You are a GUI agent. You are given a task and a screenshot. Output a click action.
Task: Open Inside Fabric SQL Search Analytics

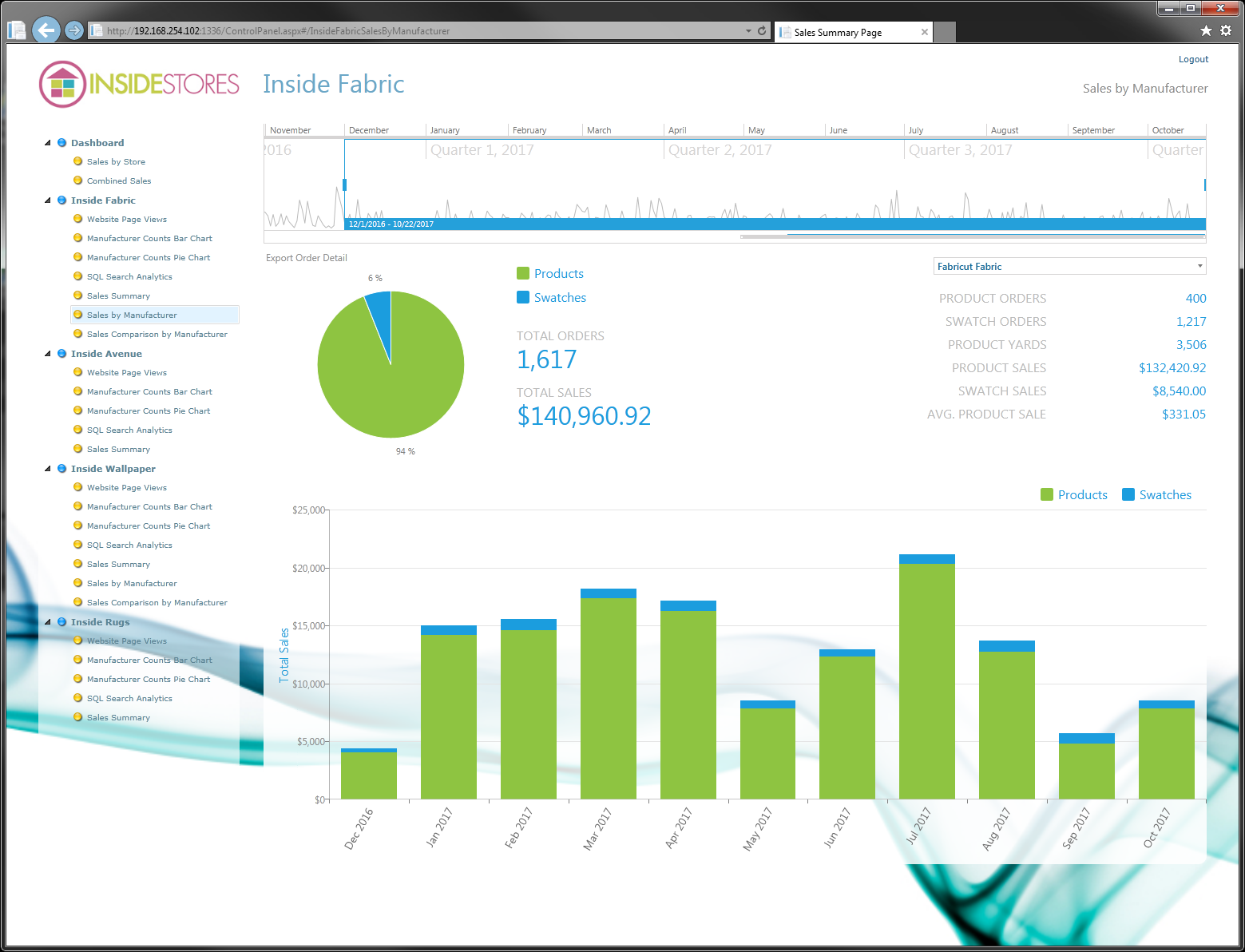[x=129, y=277]
